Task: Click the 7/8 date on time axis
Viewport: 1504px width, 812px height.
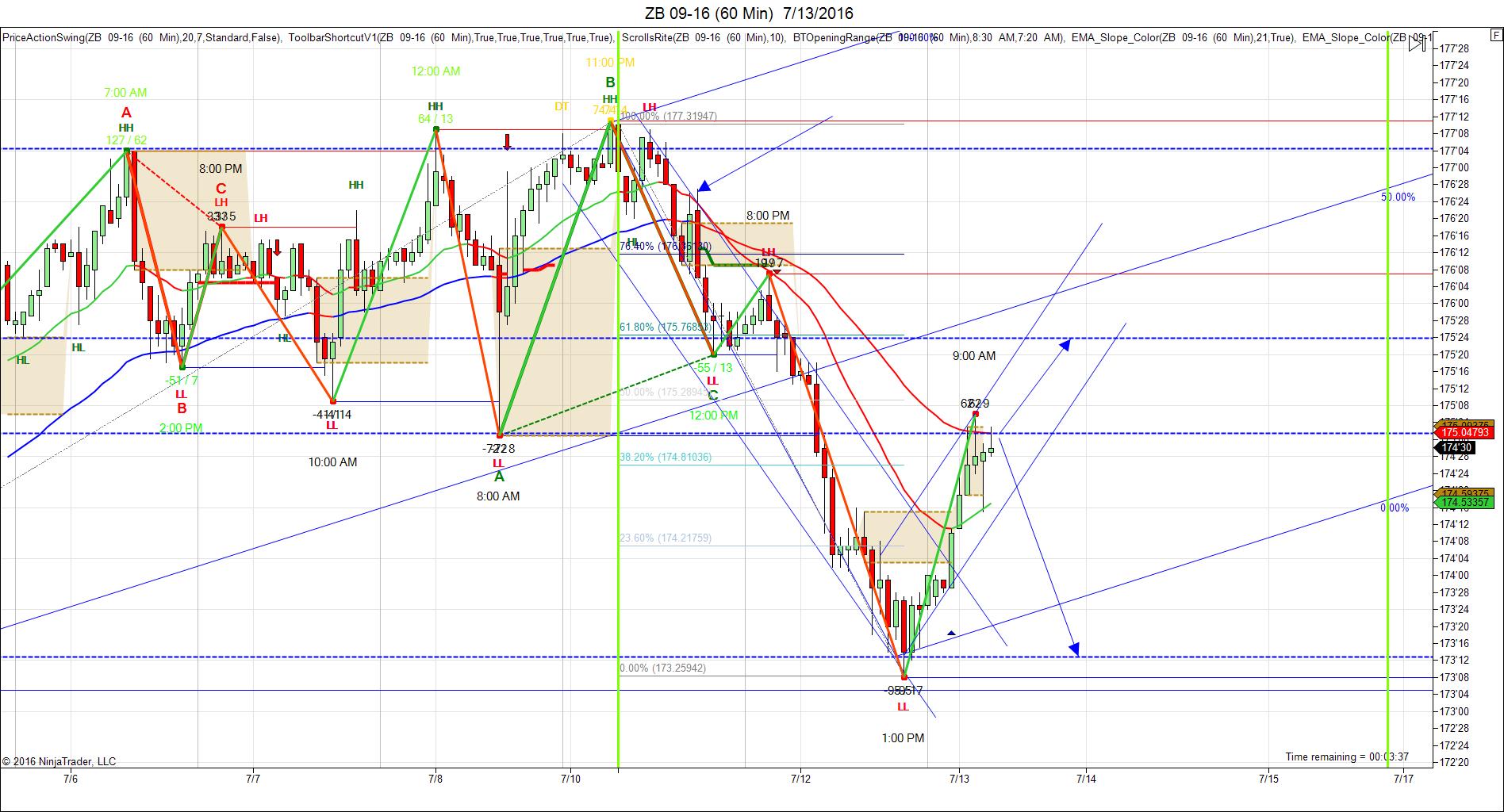Action: (x=435, y=779)
